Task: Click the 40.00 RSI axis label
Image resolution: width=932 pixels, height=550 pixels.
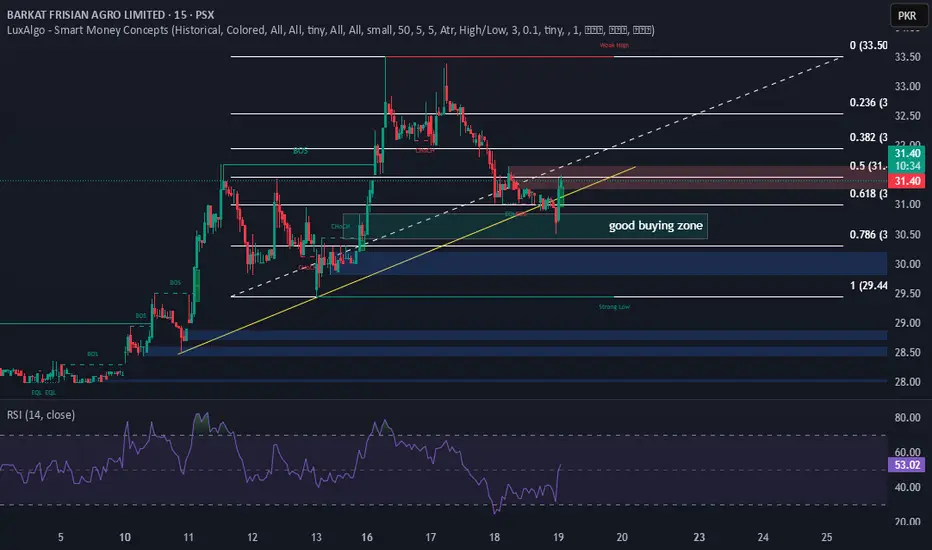Action: click(x=908, y=488)
